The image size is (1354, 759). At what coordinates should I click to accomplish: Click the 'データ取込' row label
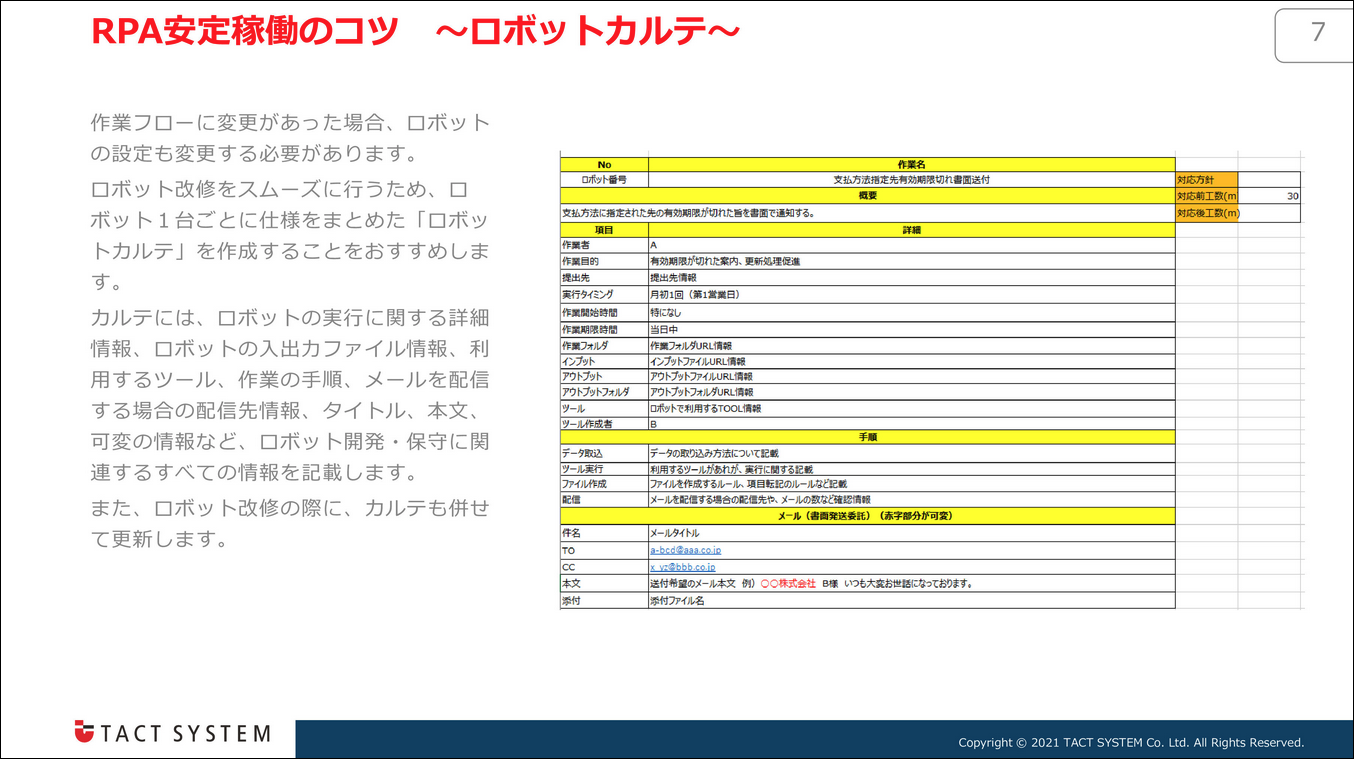[604, 454]
